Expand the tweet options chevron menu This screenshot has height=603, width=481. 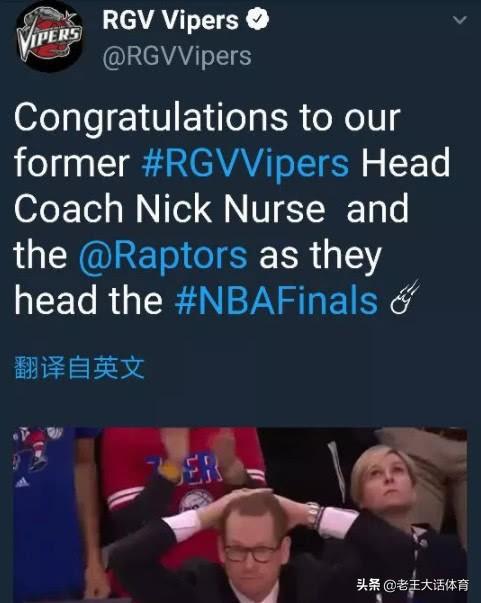(459, 20)
